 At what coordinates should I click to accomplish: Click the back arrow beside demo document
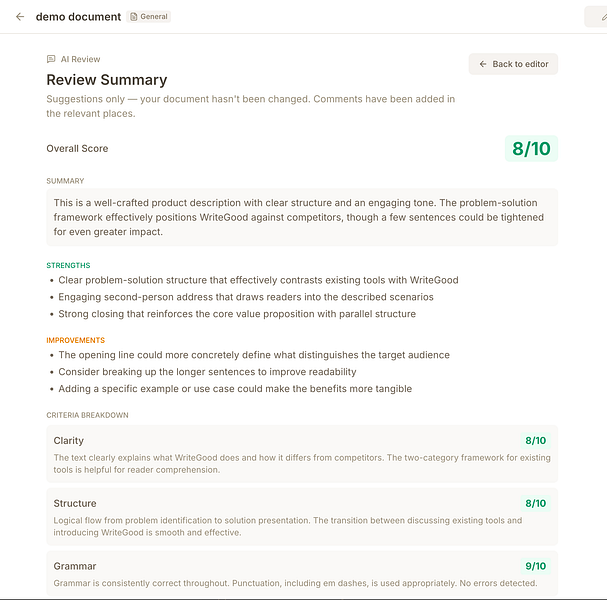click(20, 17)
